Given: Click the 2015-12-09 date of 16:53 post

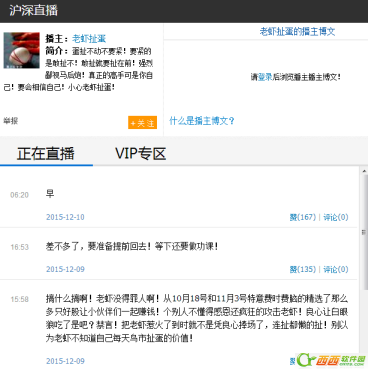Looking at the screenshot, I should pos(65,269).
